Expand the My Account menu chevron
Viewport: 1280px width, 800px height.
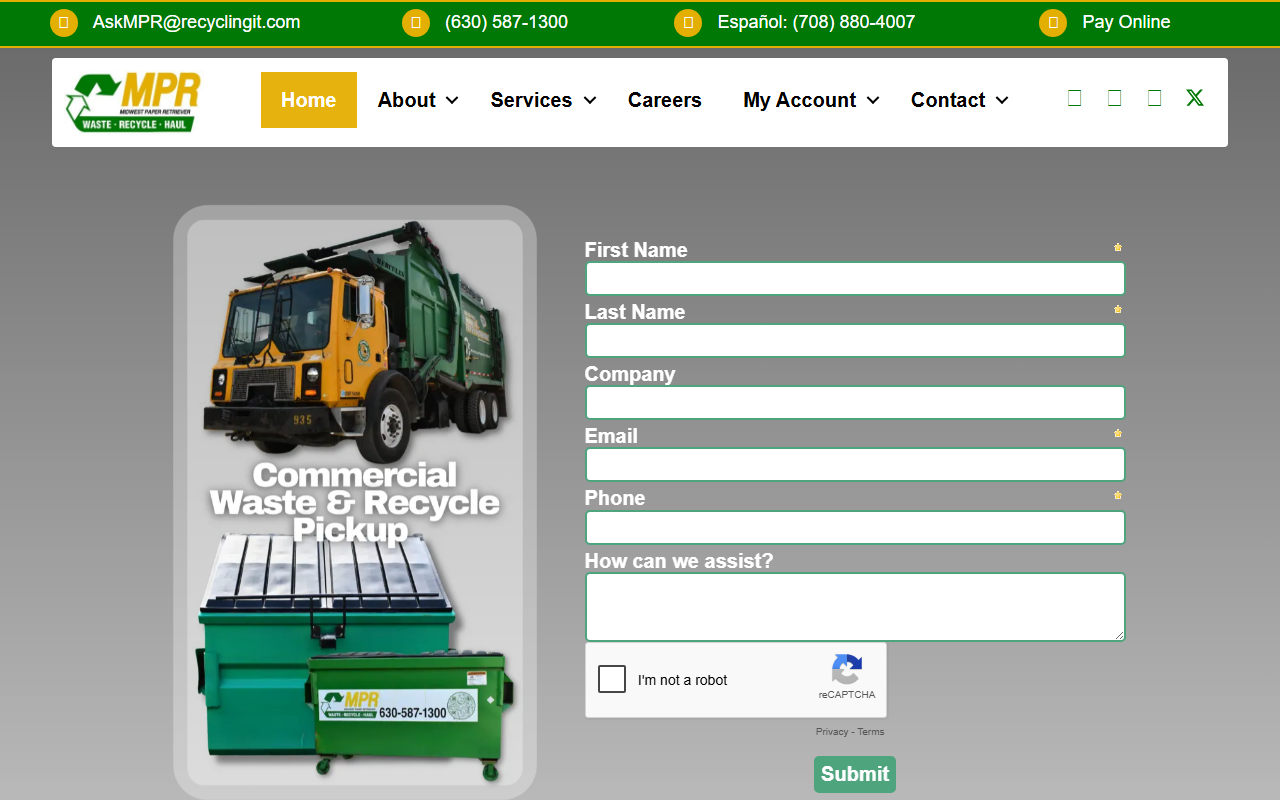(873, 100)
